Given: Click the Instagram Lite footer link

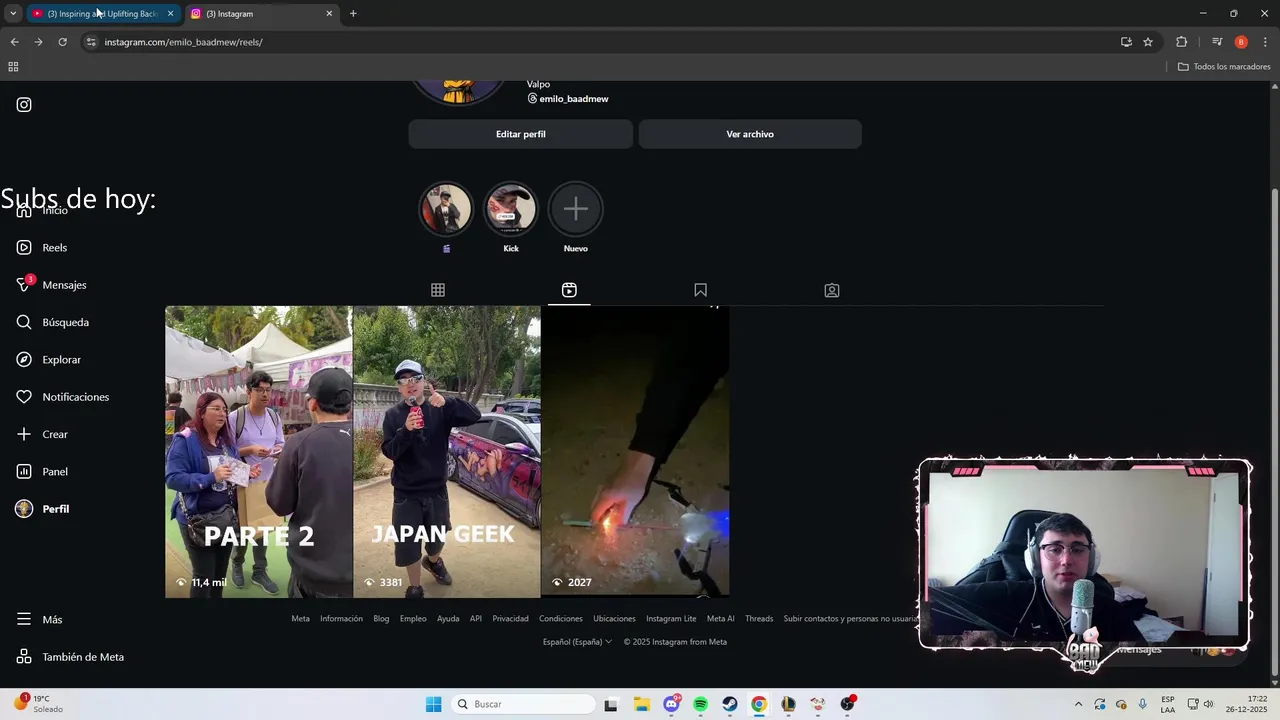Looking at the screenshot, I should [x=671, y=619].
